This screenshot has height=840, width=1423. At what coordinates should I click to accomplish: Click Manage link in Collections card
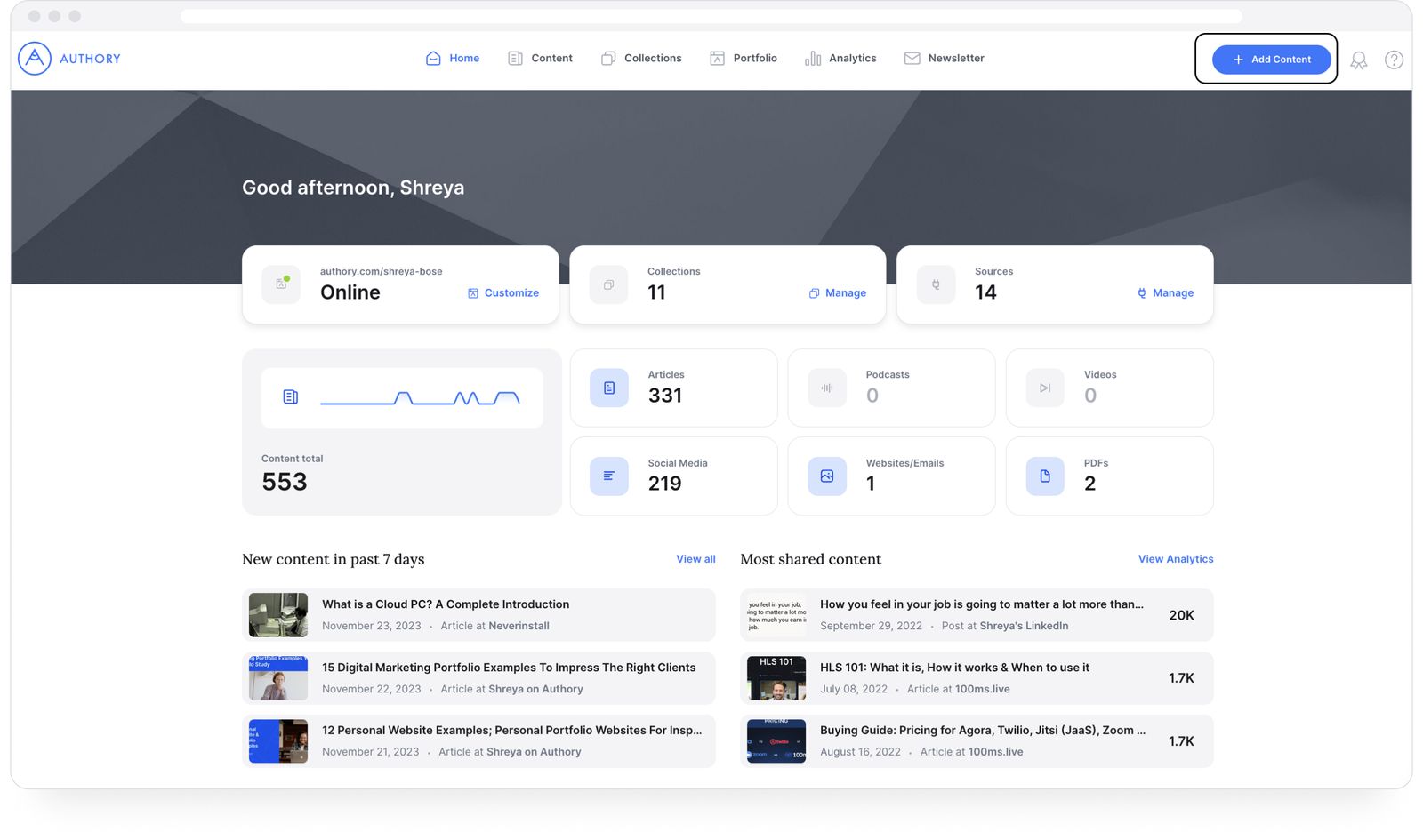coord(837,293)
